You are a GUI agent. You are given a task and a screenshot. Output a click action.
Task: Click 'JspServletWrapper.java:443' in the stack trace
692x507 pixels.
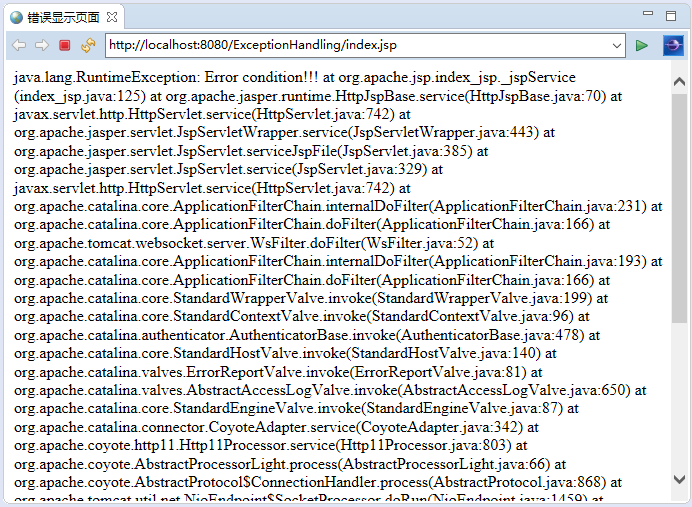click(x=444, y=132)
